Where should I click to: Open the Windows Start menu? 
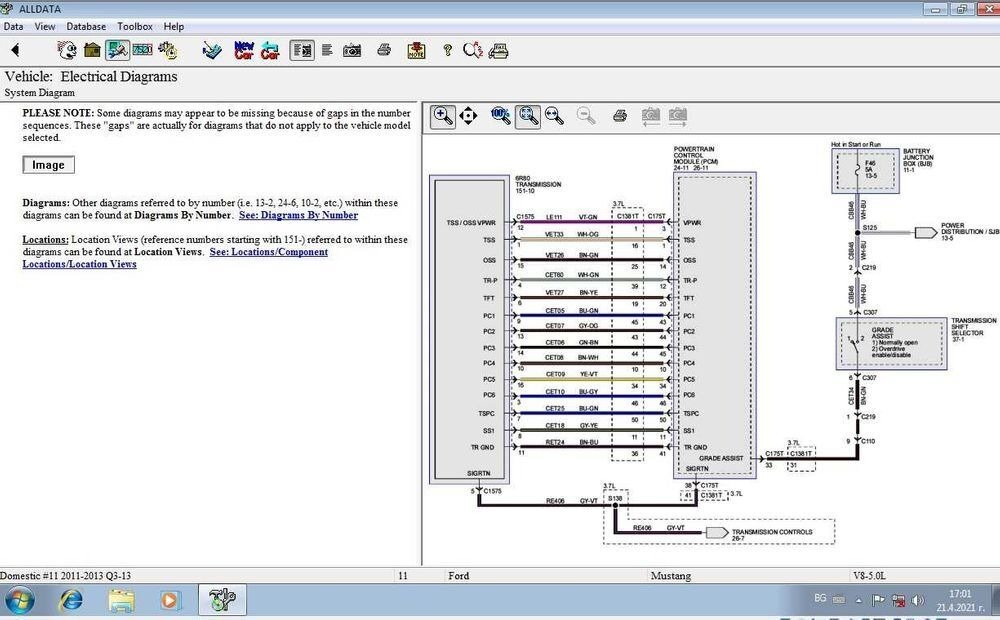point(18,600)
